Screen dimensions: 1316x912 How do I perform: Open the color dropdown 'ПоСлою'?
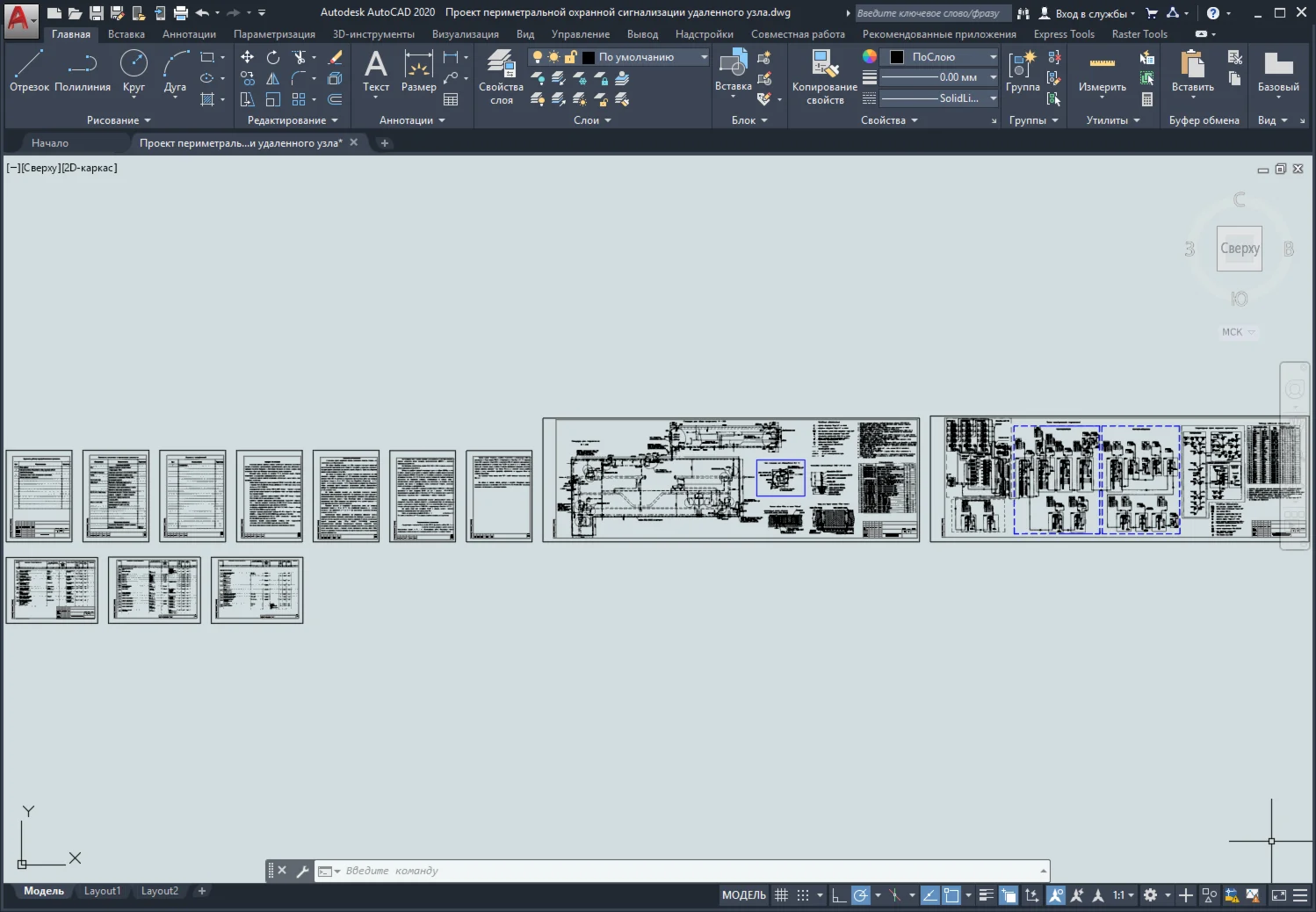pyautogui.click(x=940, y=57)
